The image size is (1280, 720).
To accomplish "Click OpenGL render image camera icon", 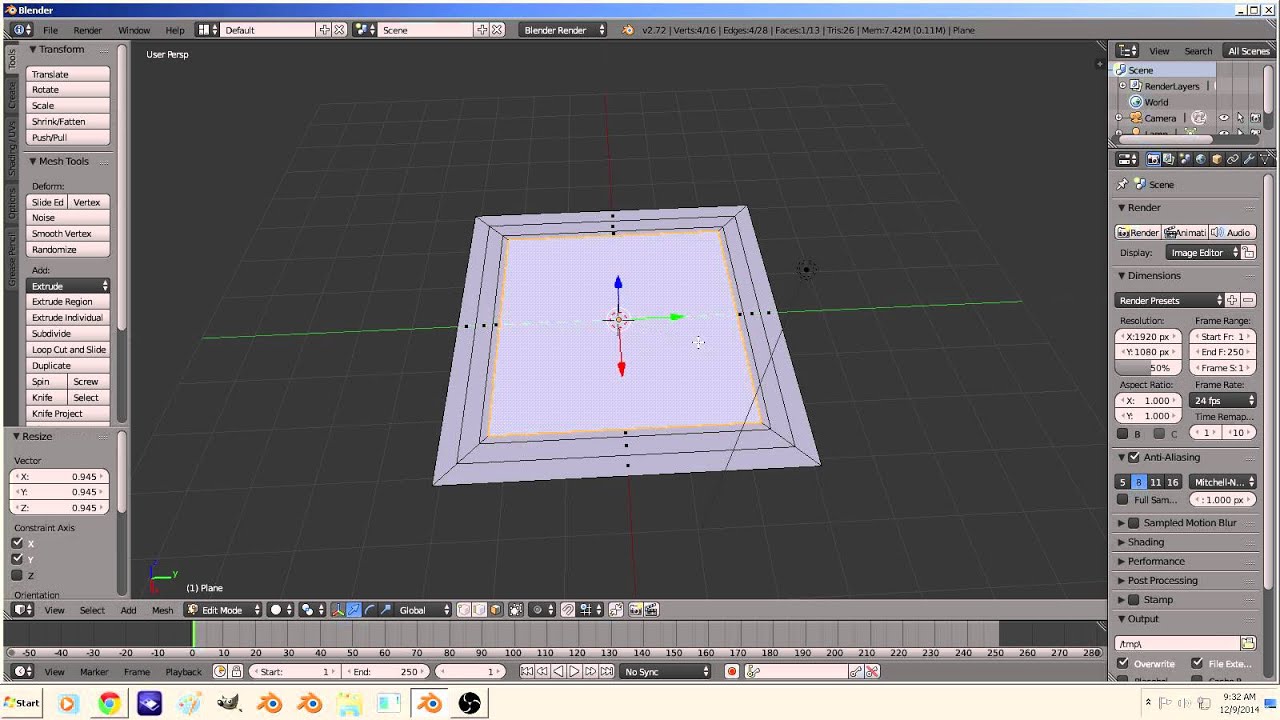I will 635,610.
